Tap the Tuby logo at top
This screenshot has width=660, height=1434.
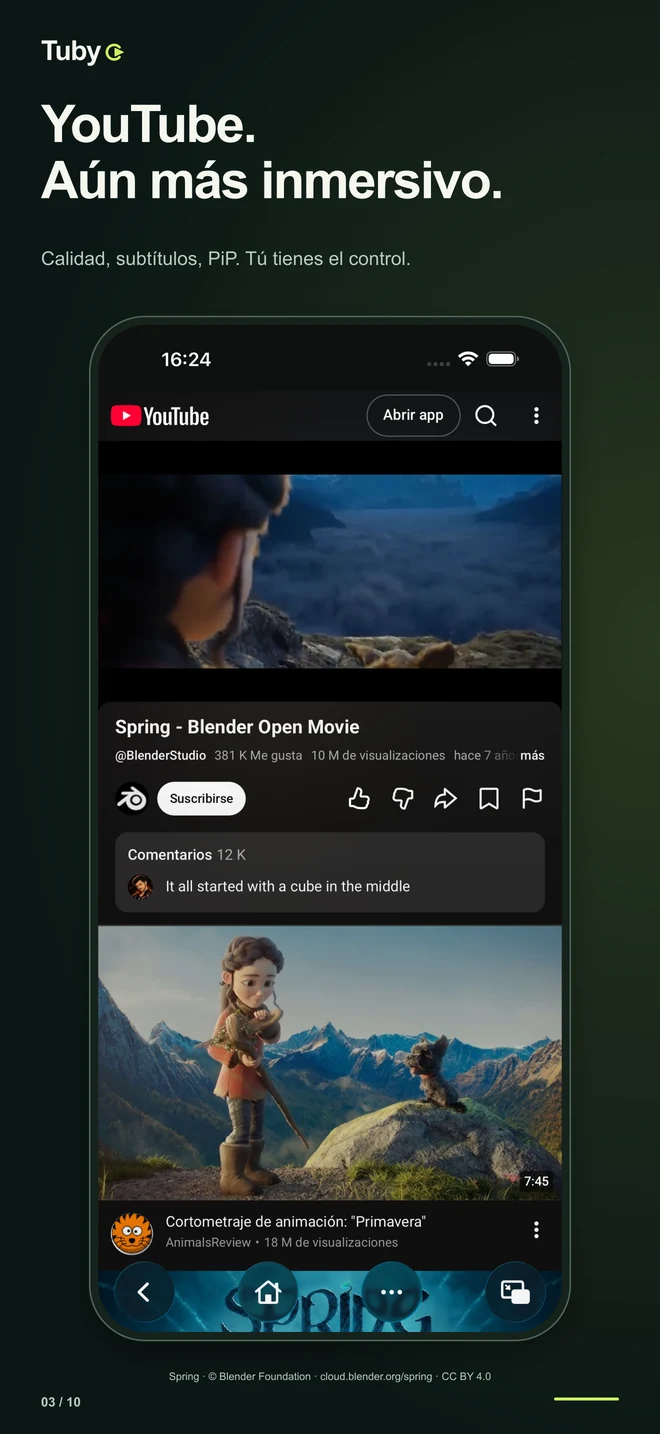click(x=82, y=51)
